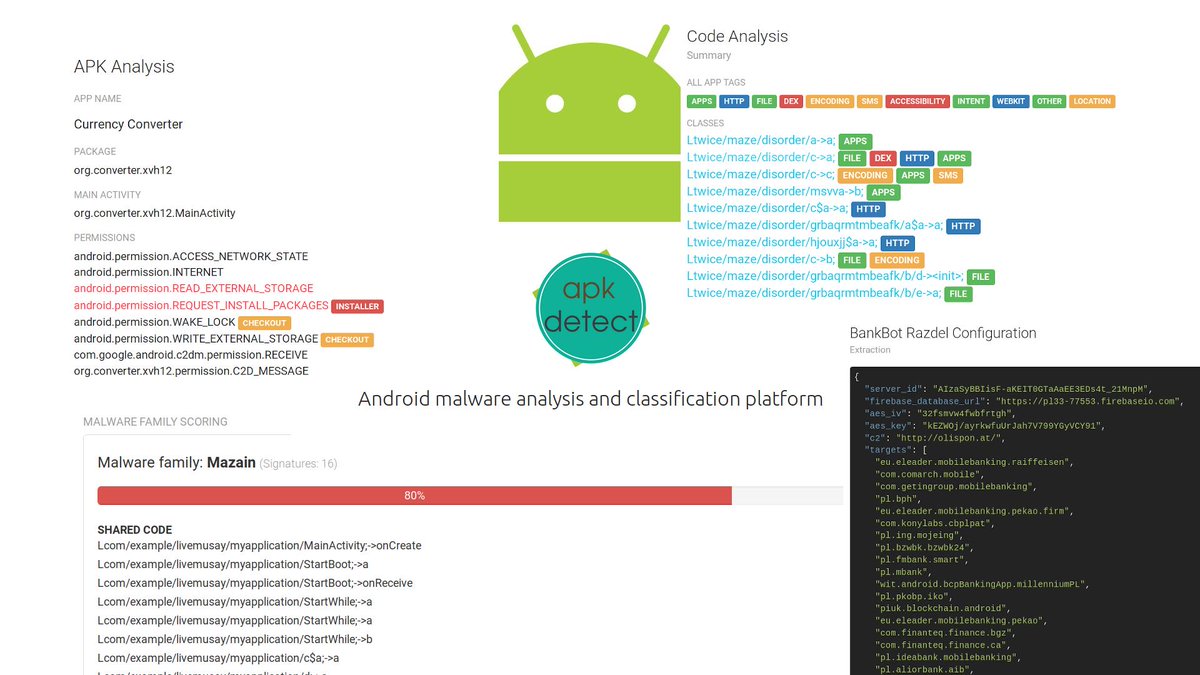Click the green INTENT tag
Screen dimensions: 1200x675
point(971,101)
